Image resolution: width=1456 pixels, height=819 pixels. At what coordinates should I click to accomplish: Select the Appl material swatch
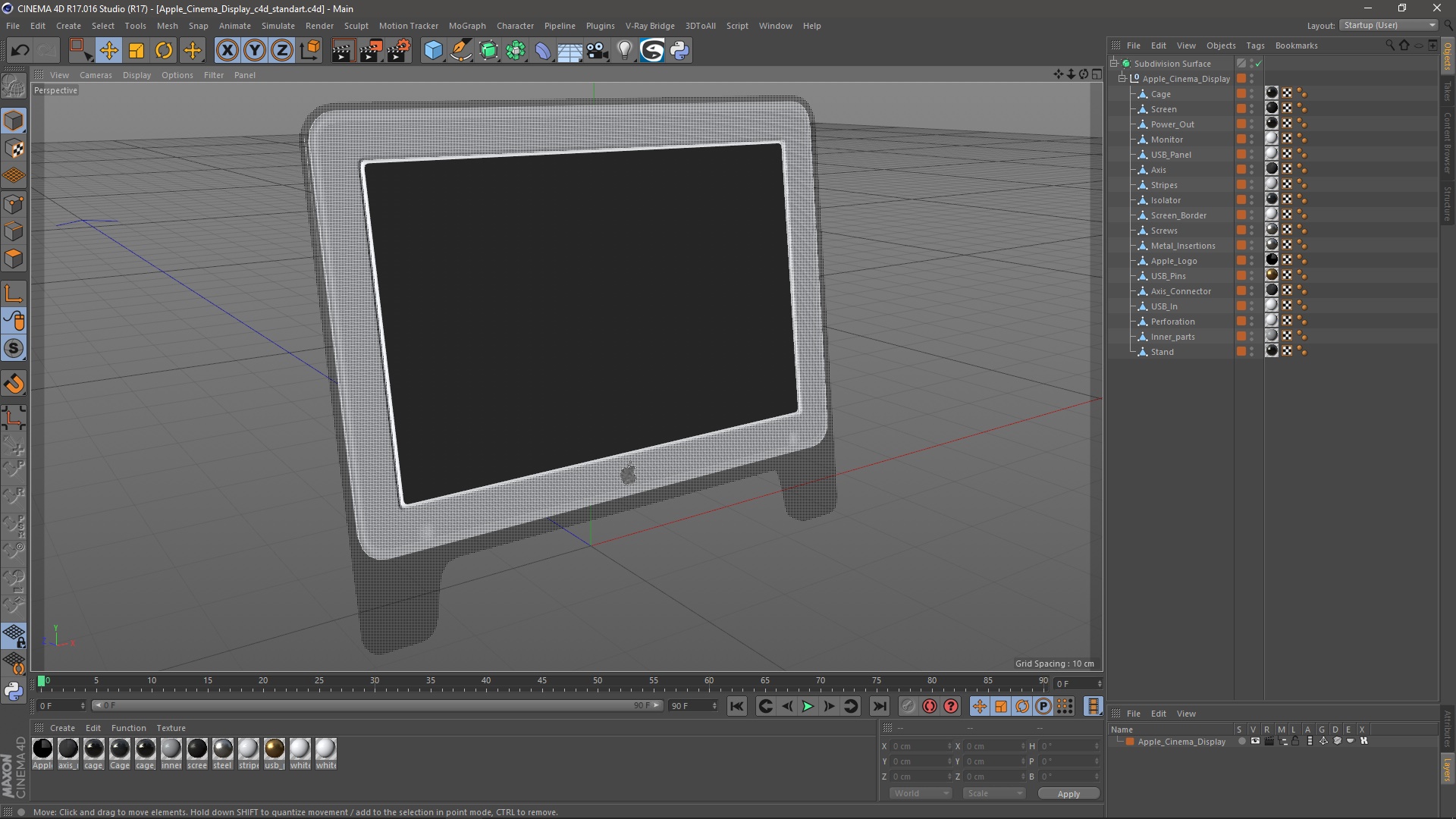pyautogui.click(x=43, y=749)
